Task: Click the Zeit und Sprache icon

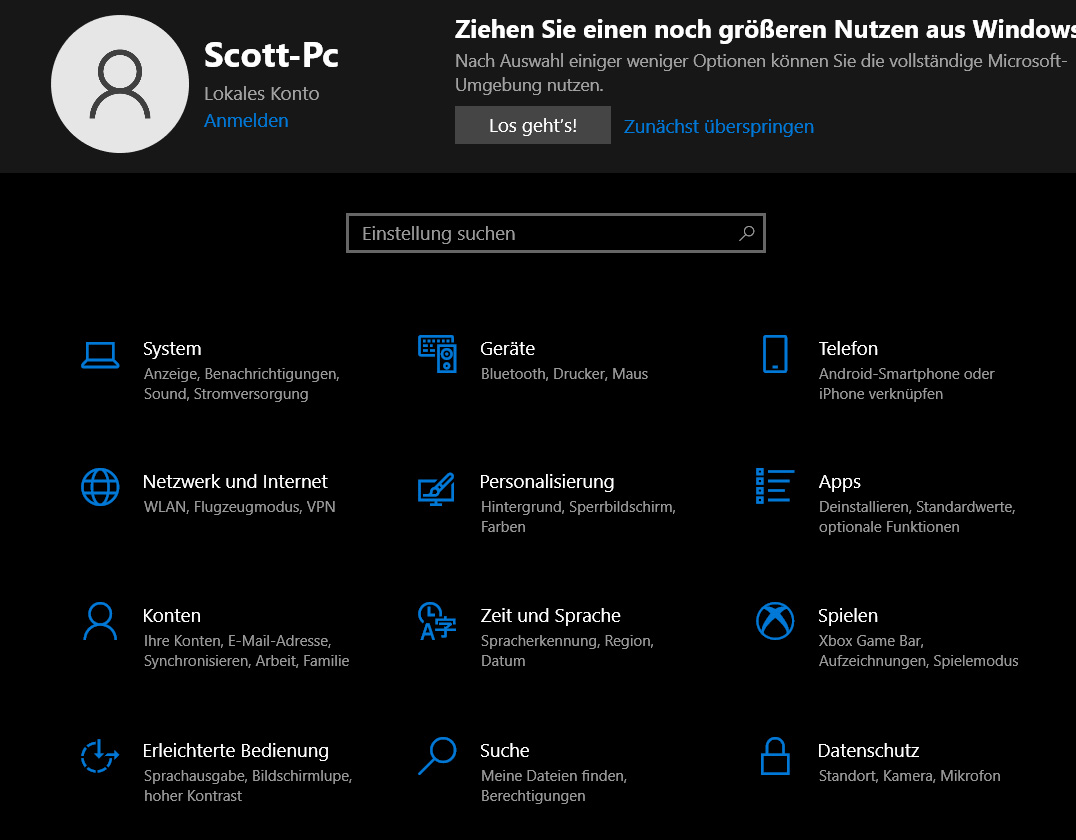Action: pos(436,621)
